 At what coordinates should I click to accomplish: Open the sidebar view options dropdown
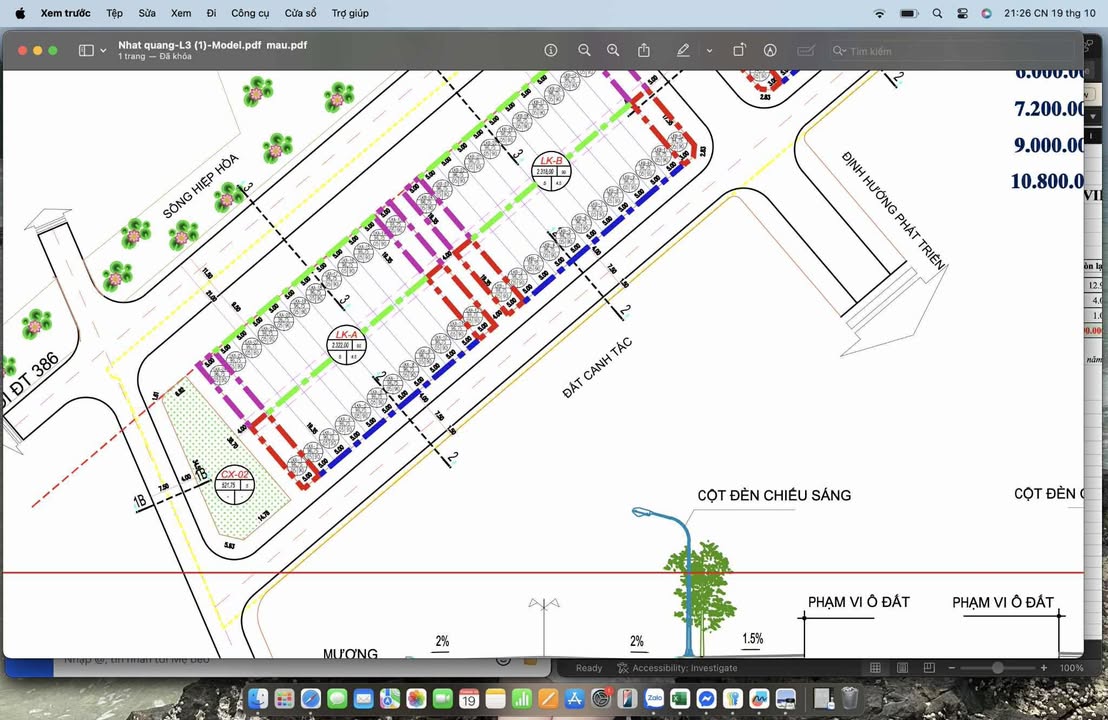pos(103,51)
